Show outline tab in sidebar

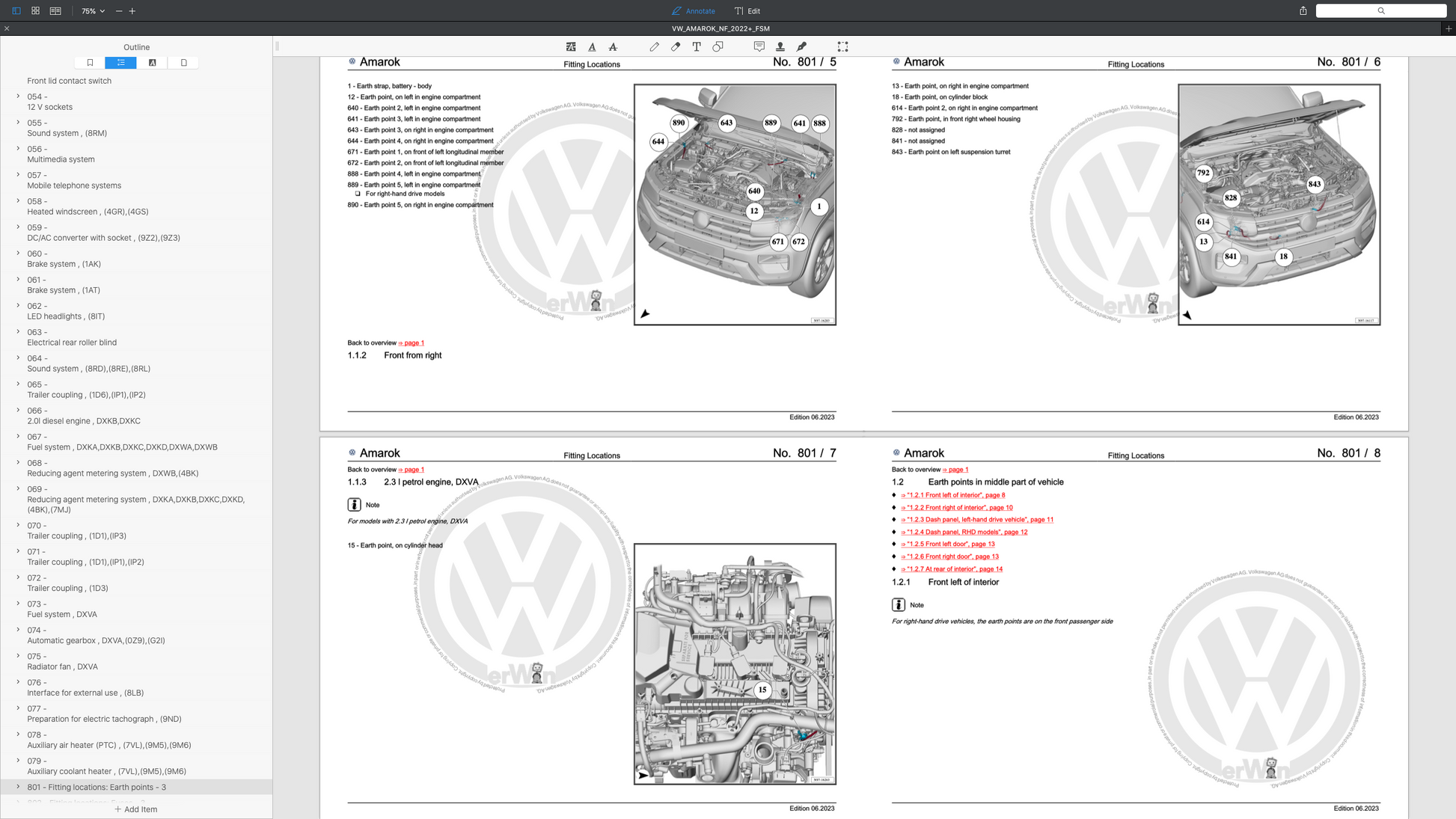click(120, 63)
